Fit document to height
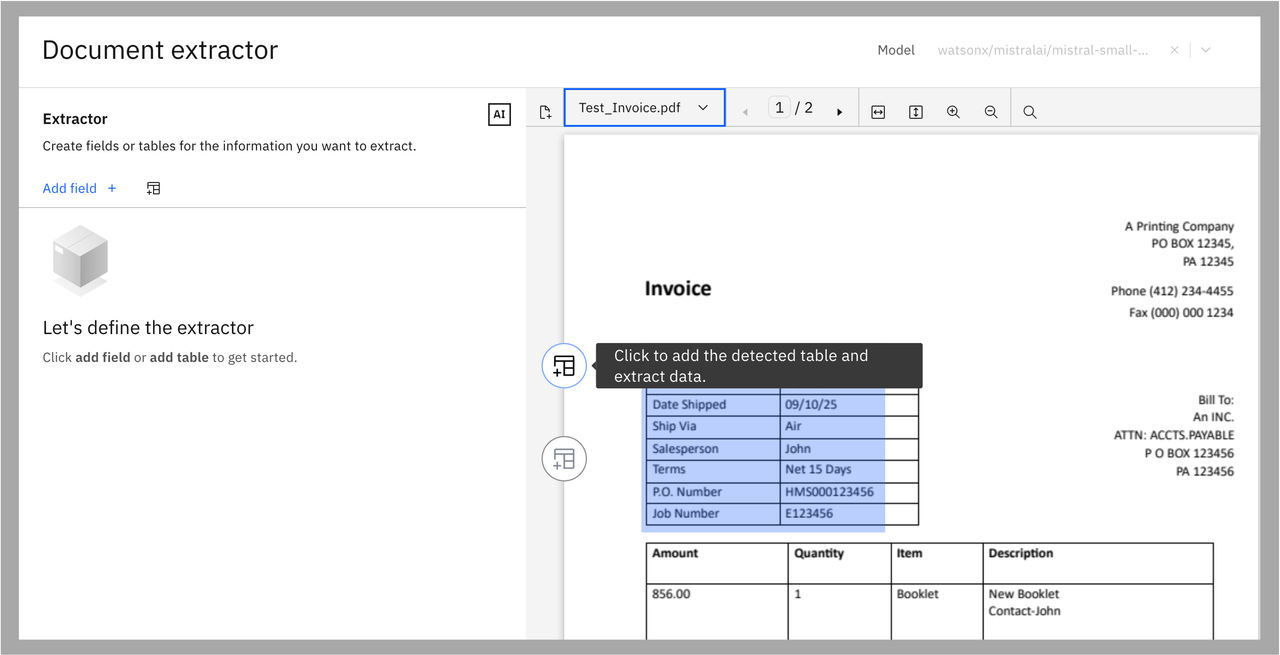Image resolution: width=1280 pixels, height=655 pixels. click(x=915, y=112)
